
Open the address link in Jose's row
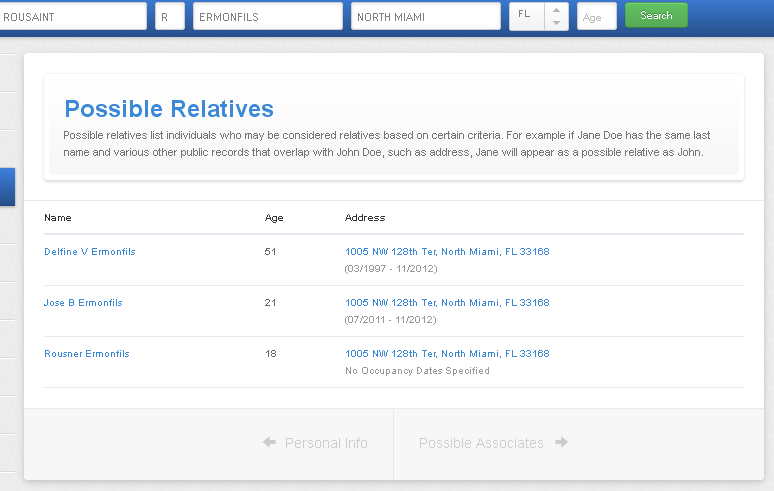[x=447, y=303]
